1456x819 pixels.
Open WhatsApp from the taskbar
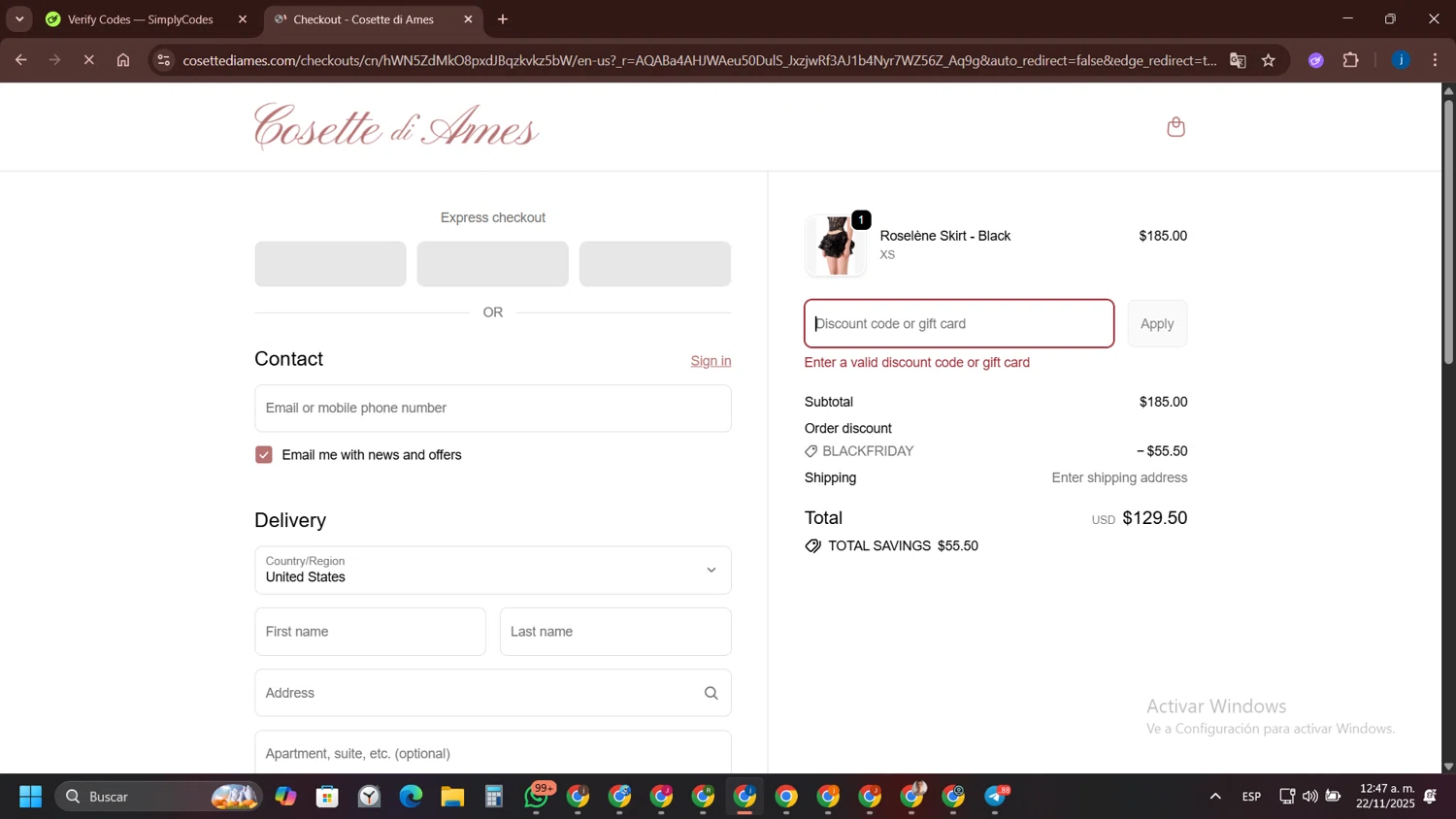coord(537,797)
